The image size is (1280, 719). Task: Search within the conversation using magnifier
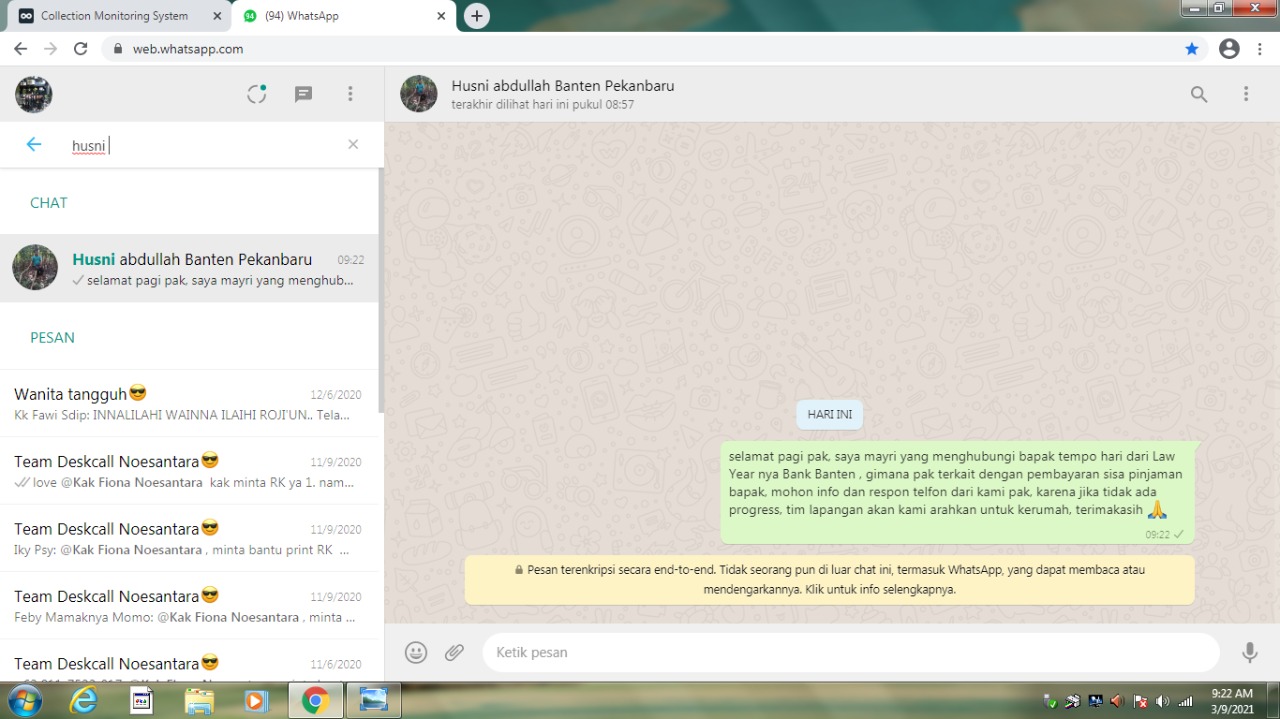tap(1198, 94)
